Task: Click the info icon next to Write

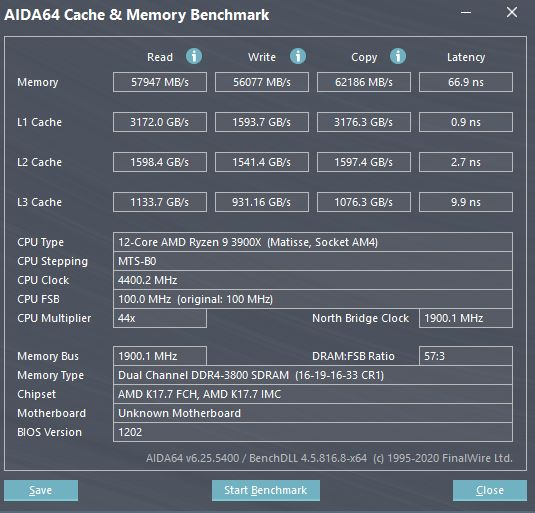Action: (298, 56)
